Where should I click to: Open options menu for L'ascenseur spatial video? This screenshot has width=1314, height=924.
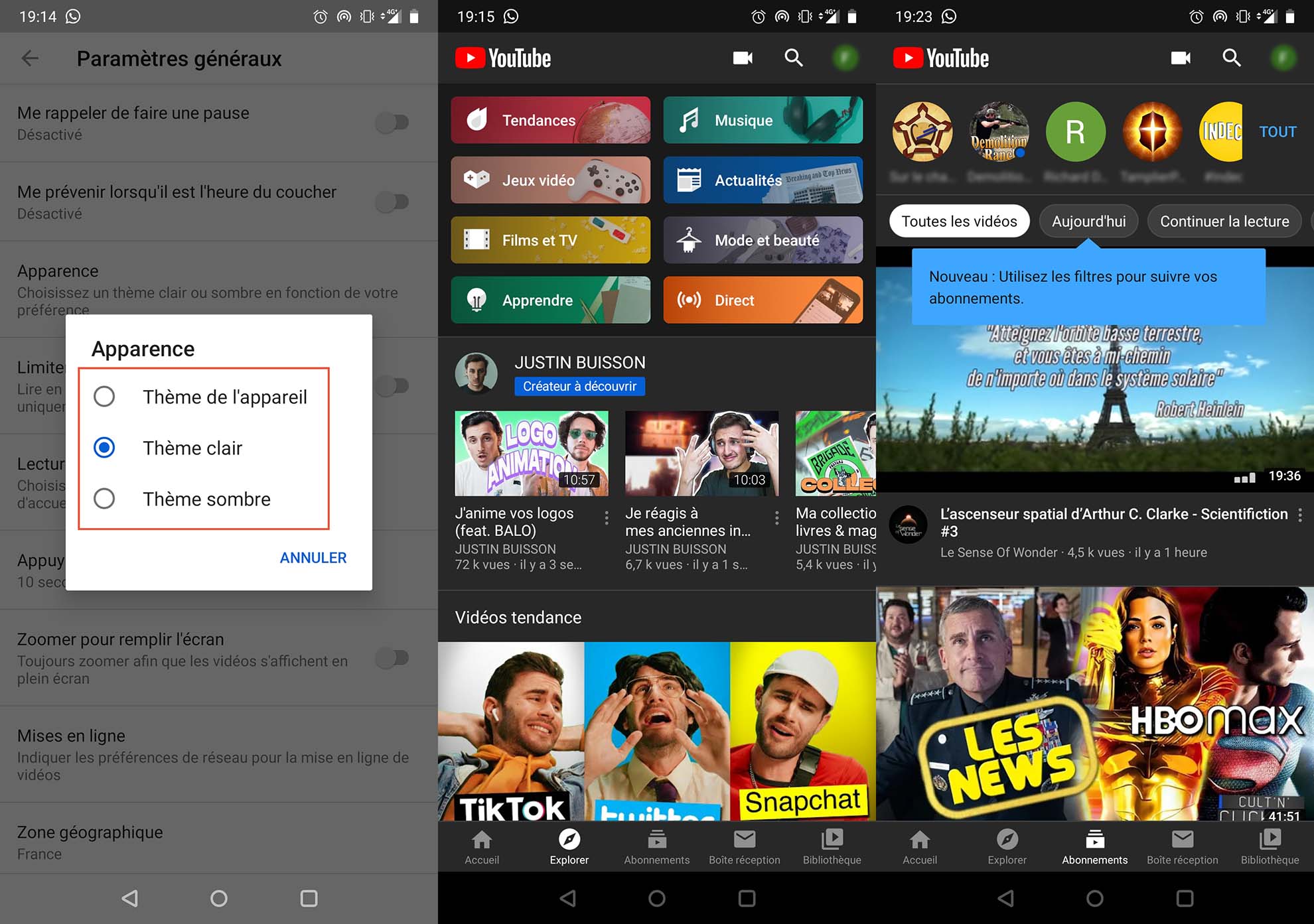click(x=1299, y=515)
